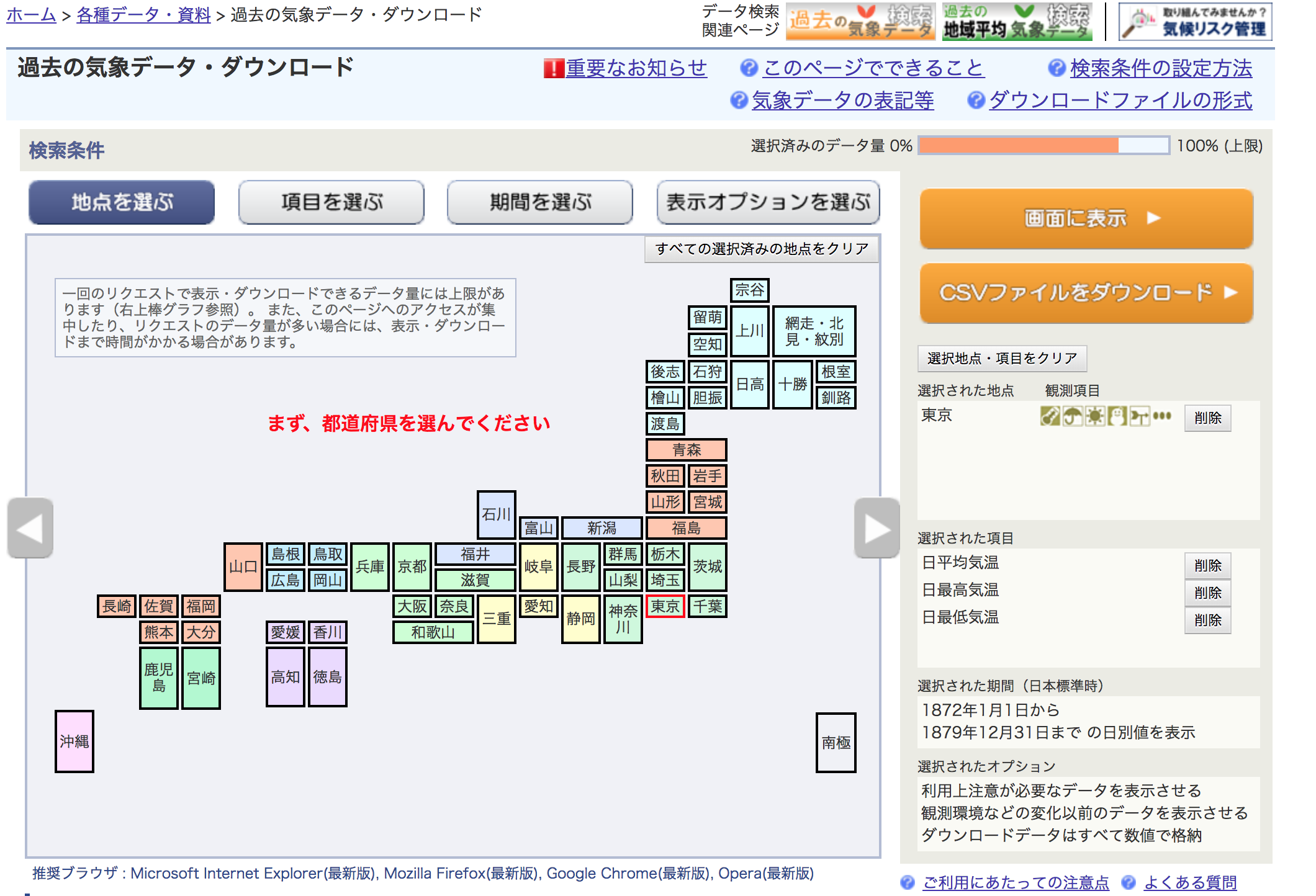1316x896 pixels.
Task: Click the three-dots more icon for 東京
Action: [x=1162, y=416]
